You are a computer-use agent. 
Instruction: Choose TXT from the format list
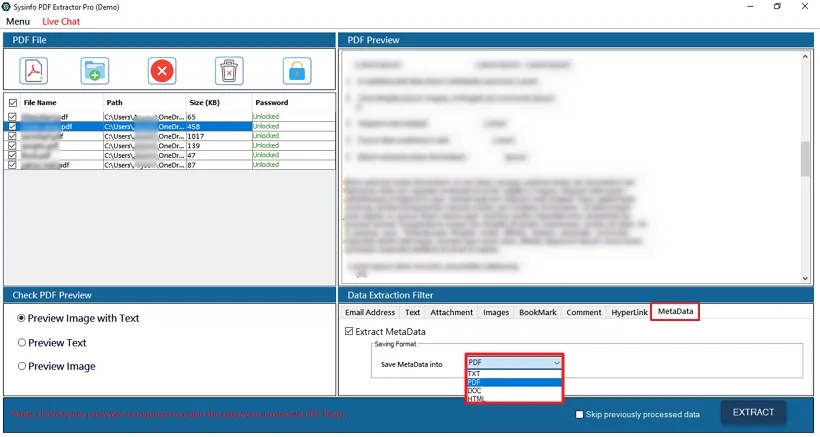click(514, 374)
